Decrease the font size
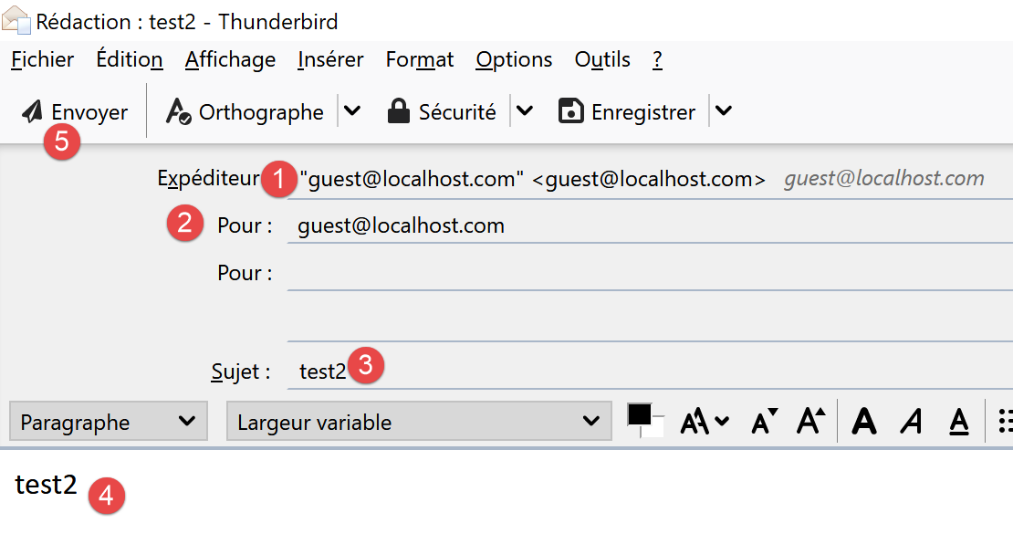1013x544 pixels. click(764, 422)
